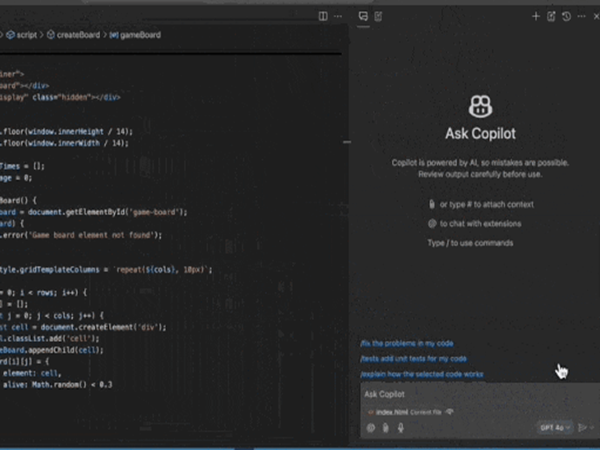Start a new chat with plus icon
The width and height of the screenshot is (600, 450).
[x=536, y=16]
